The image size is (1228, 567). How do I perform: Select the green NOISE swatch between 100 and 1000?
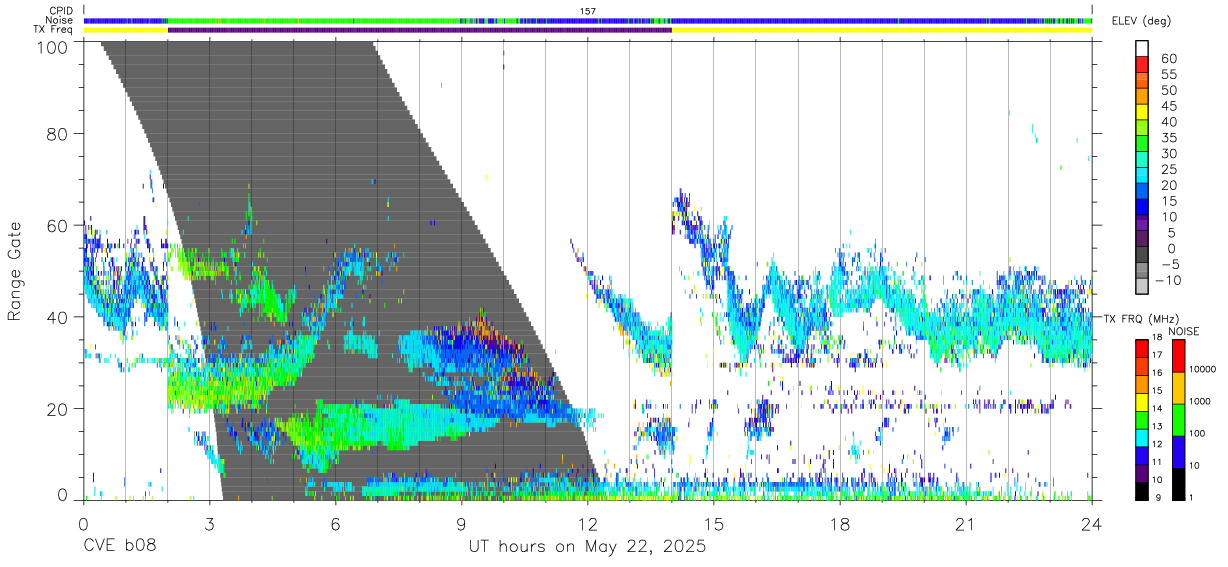click(x=1179, y=419)
